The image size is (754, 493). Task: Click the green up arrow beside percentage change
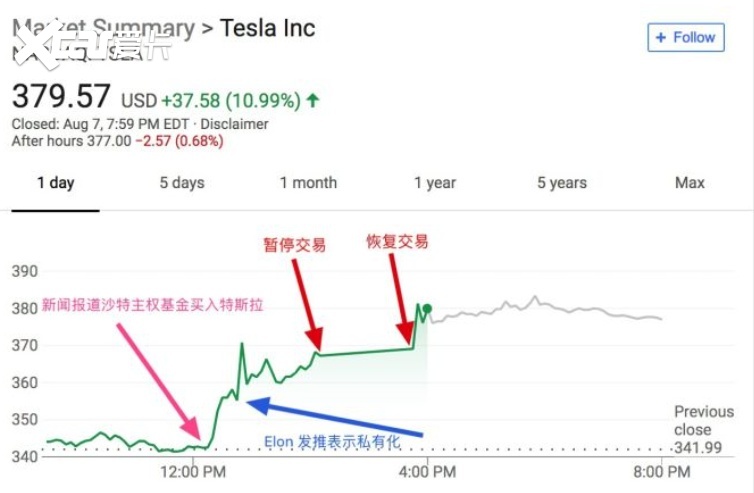click(x=313, y=100)
